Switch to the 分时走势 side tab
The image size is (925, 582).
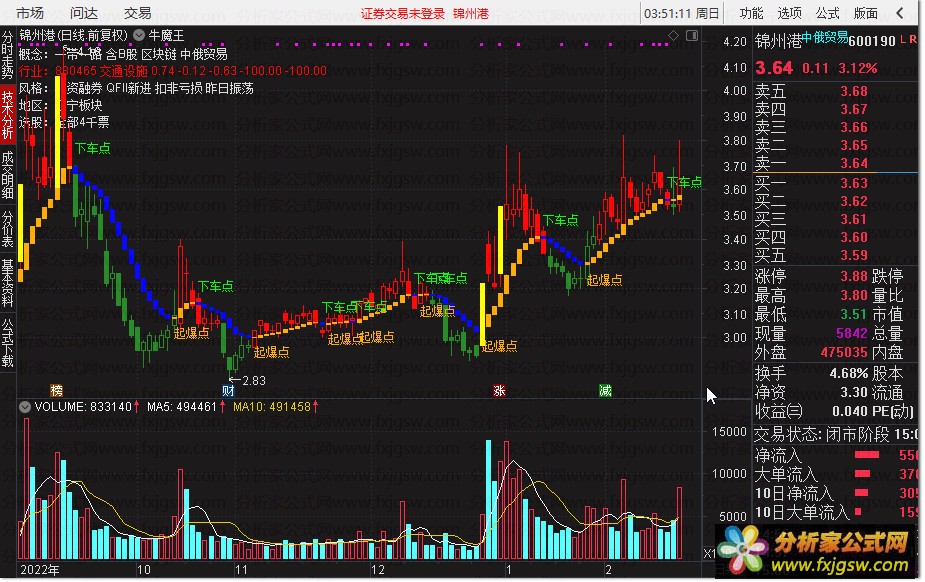pos(7,55)
